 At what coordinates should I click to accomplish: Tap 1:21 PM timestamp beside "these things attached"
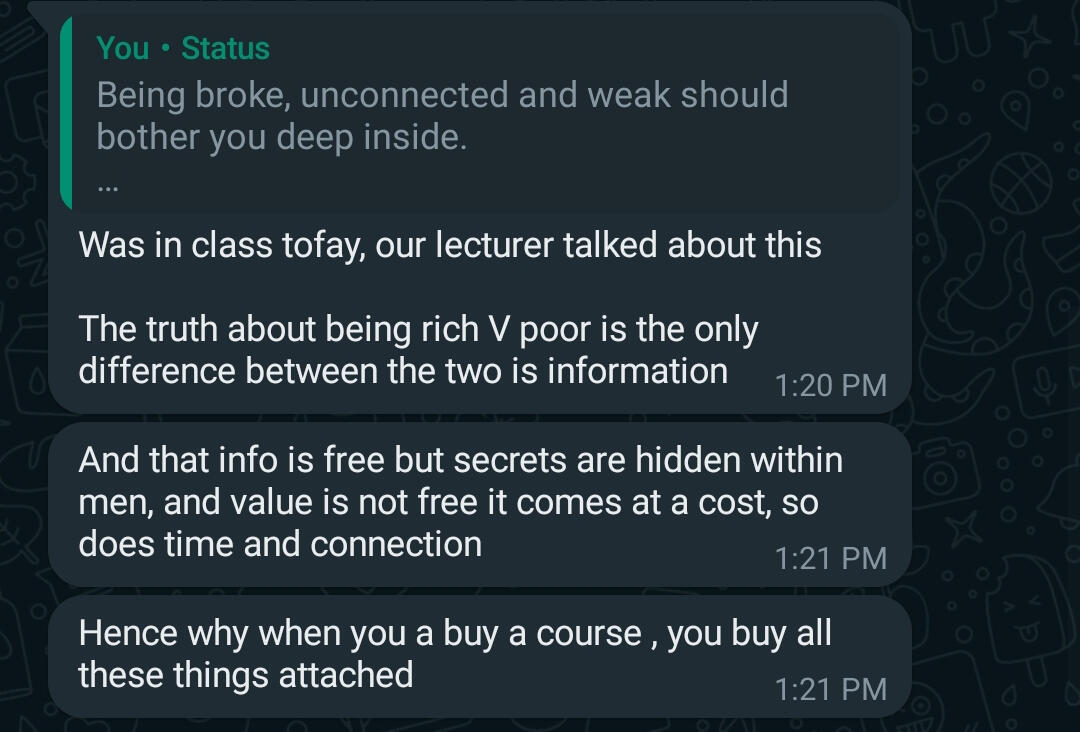(830, 689)
